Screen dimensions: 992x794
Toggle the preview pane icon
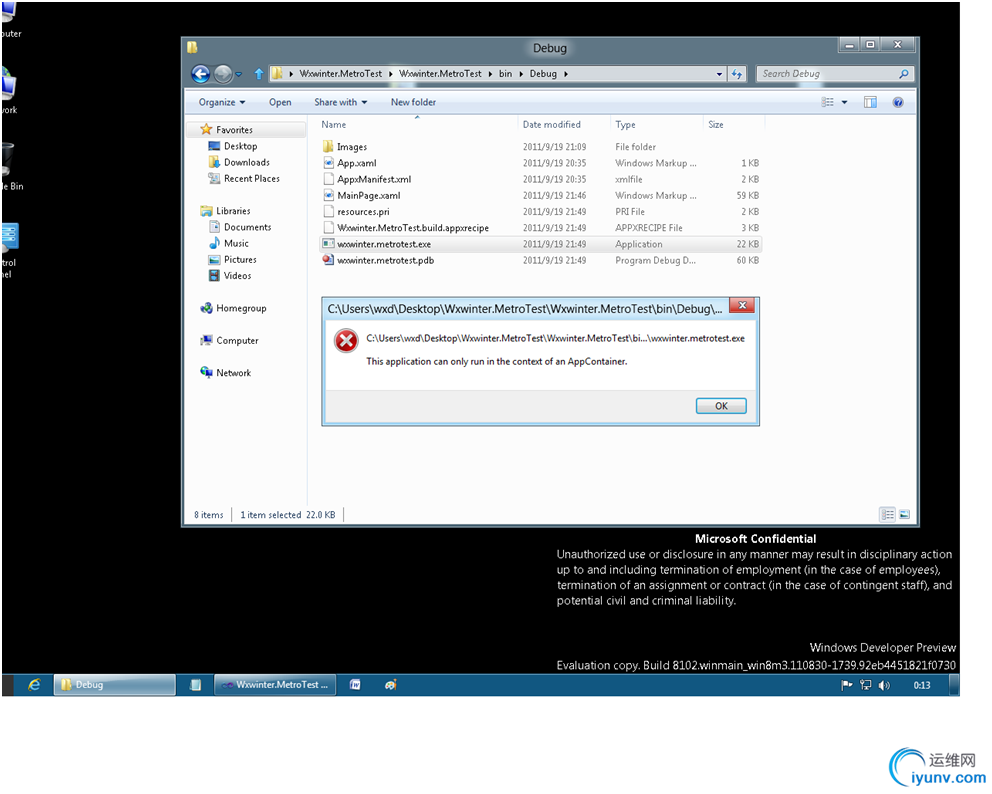pos(871,102)
